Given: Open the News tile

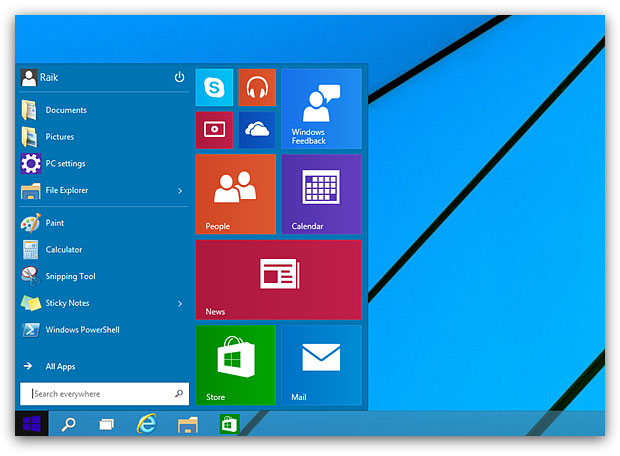Looking at the screenshot, I should pos(278,280).
